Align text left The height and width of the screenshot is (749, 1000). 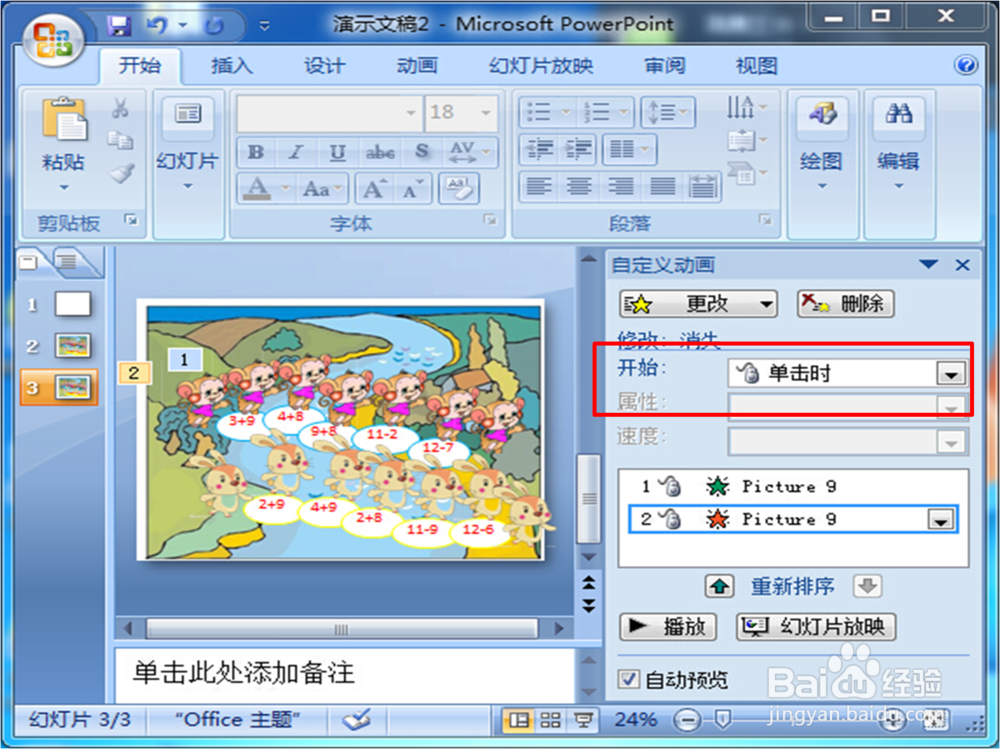click(x=539, y=187)
